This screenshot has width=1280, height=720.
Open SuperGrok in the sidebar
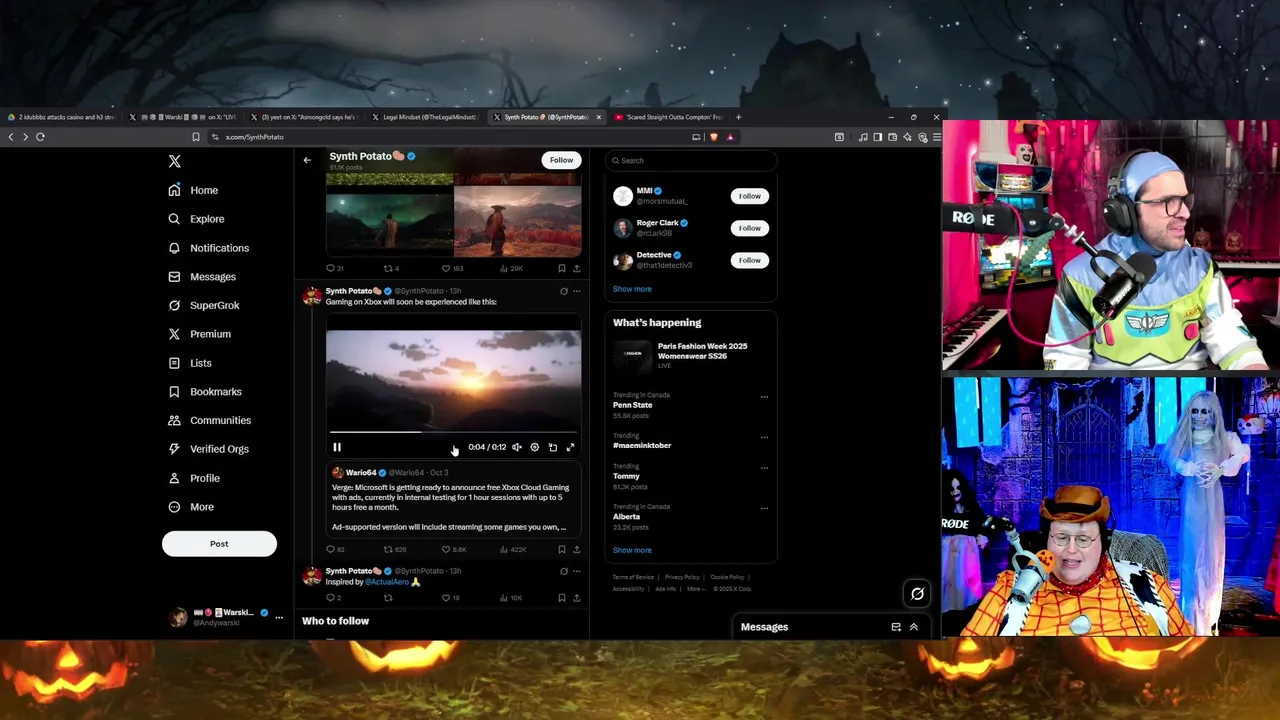205,305
